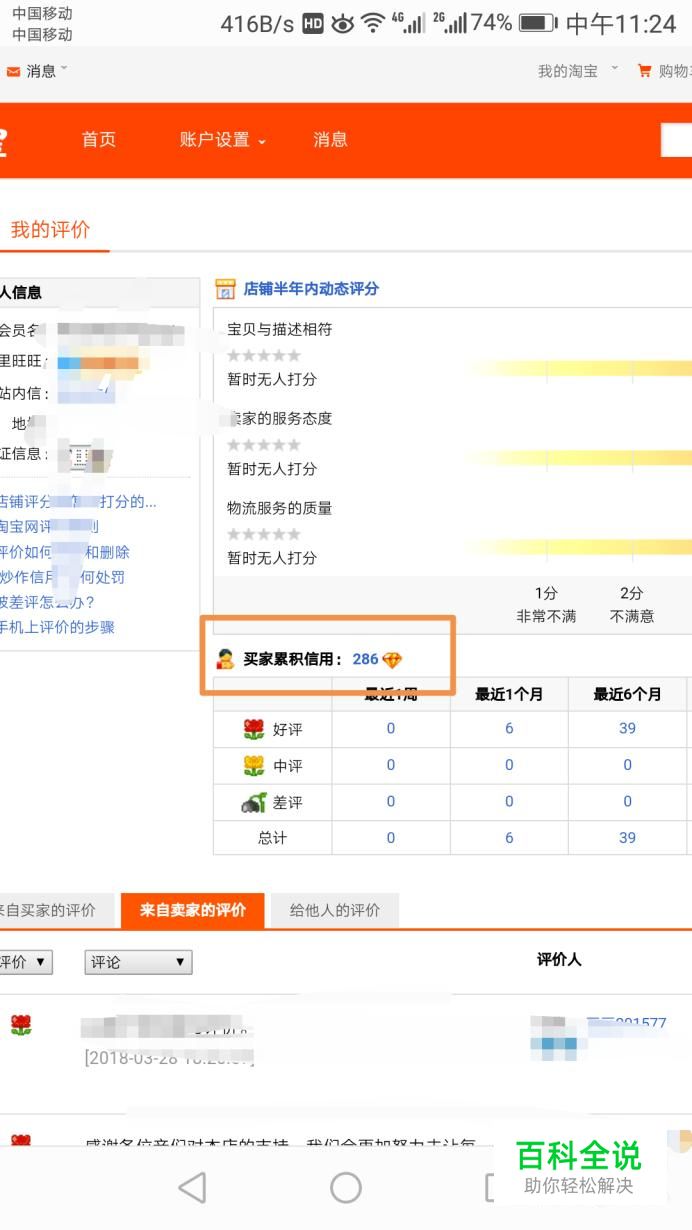Open the 手机上评价的步骤 help link
Screen dimensions: 692x1230
[57, 627]
